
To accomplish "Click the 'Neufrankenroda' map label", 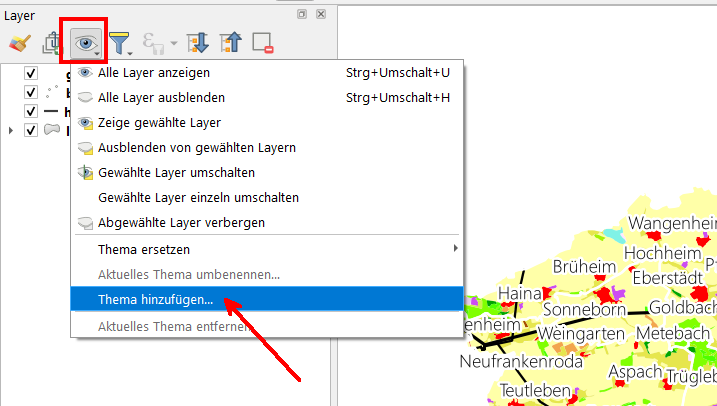I will 521,362.
